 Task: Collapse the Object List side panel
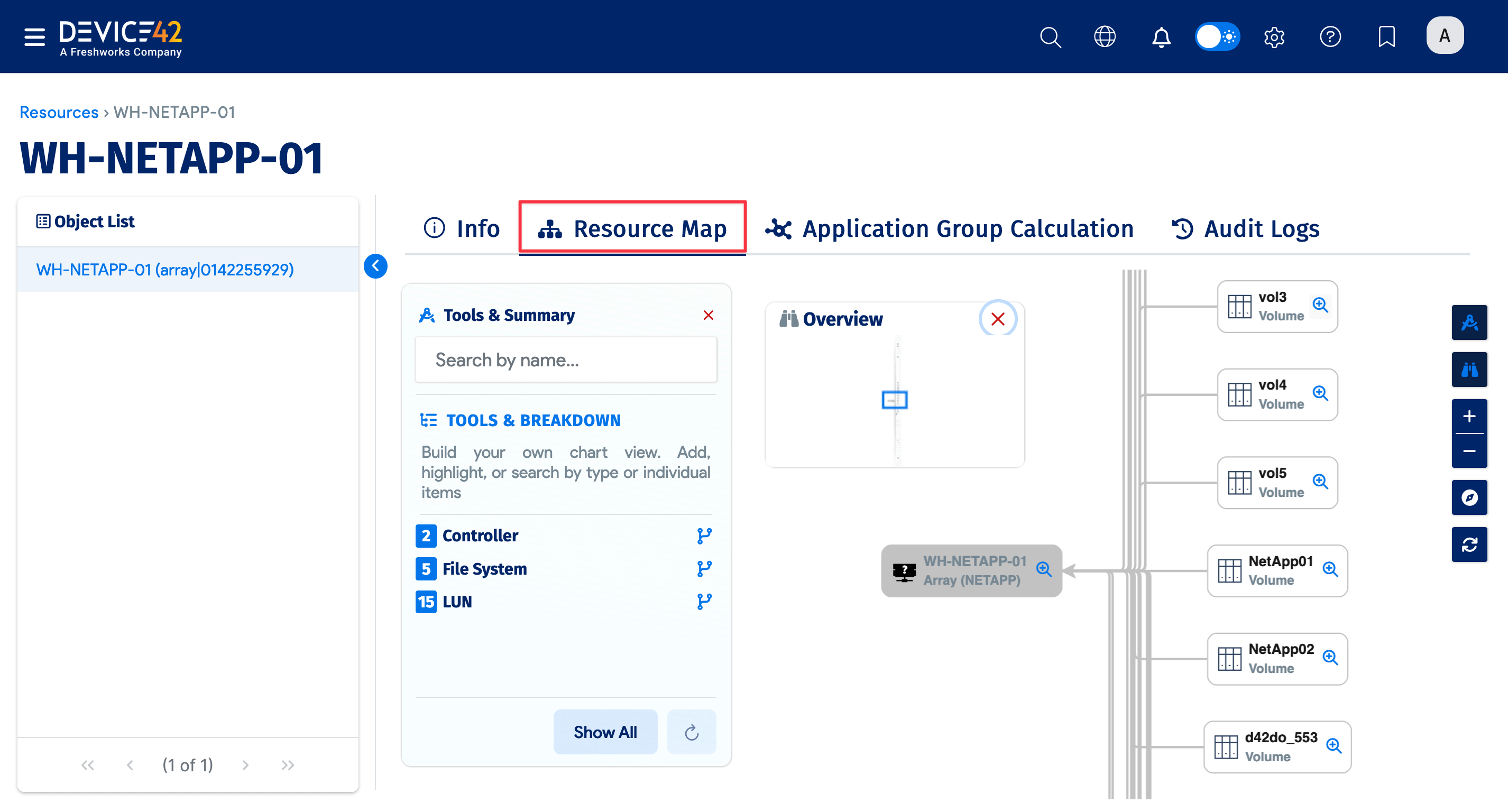pos(375,266)
